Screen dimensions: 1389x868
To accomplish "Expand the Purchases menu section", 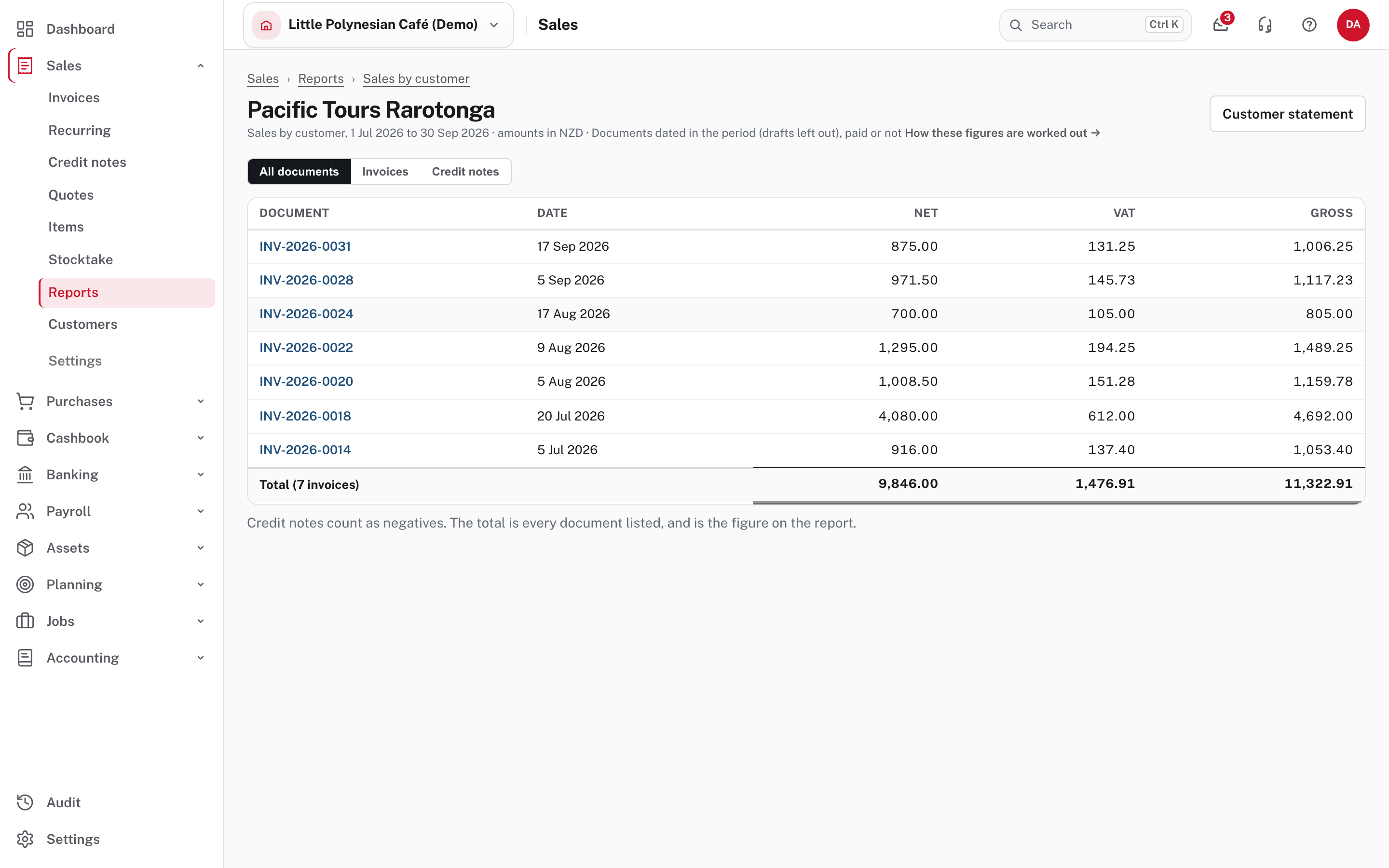I will [x=111, y=401].
